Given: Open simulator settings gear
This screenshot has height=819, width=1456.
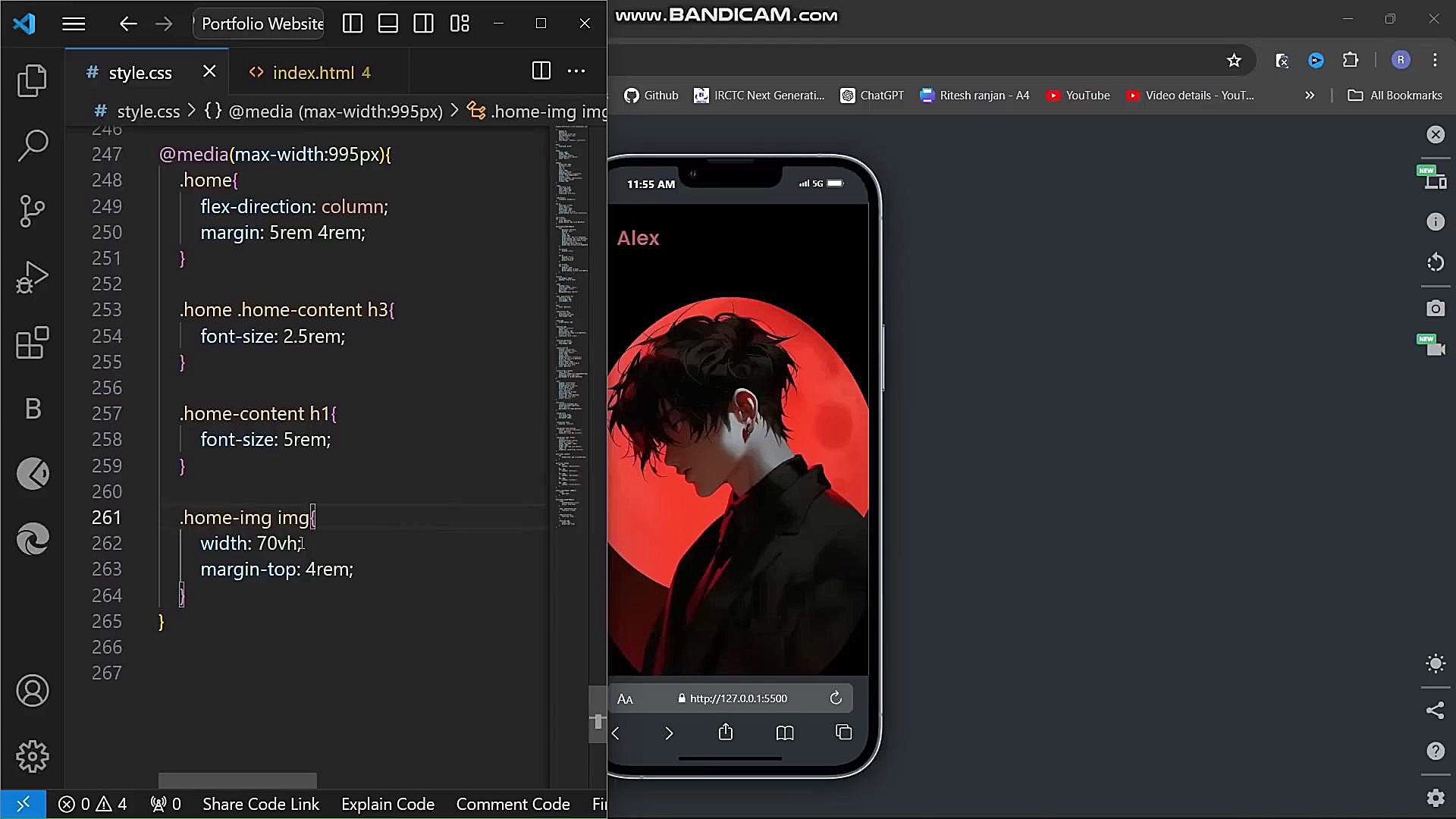Looking at the screenshot, I should (1436, 798).
